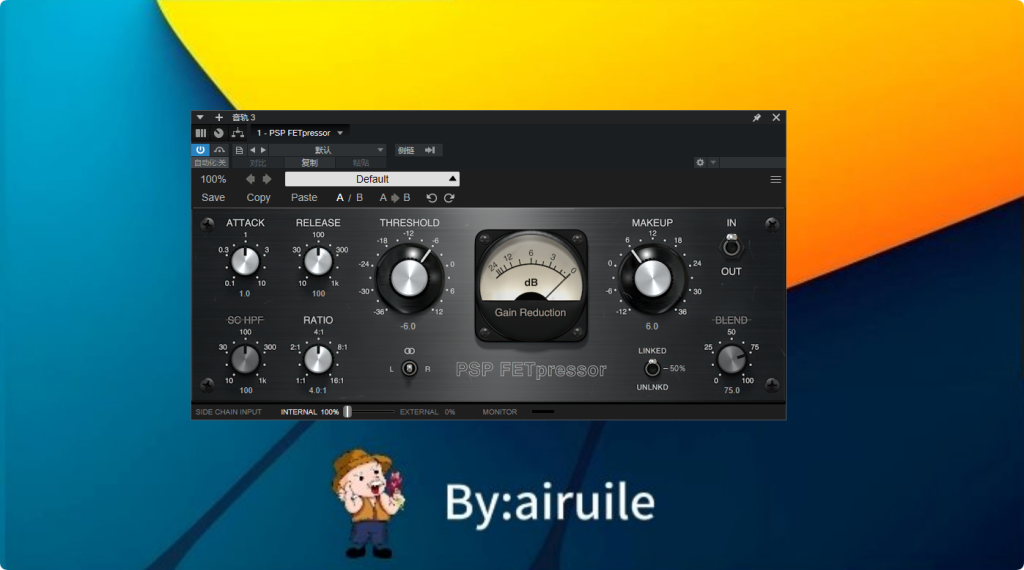1024x570 pixels.
Task: Load next PSP preset right arrow
Action: point(266,179)
